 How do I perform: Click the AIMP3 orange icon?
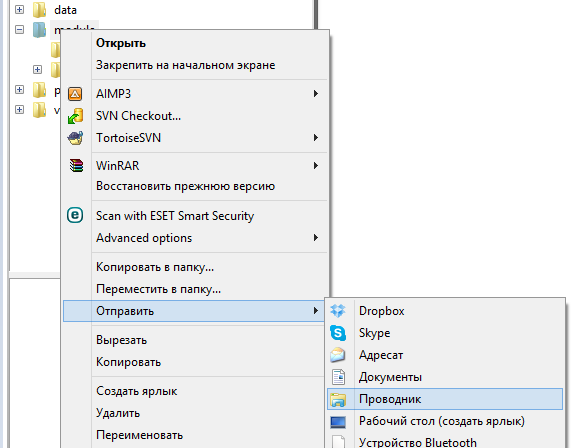[x=75, y=94]
